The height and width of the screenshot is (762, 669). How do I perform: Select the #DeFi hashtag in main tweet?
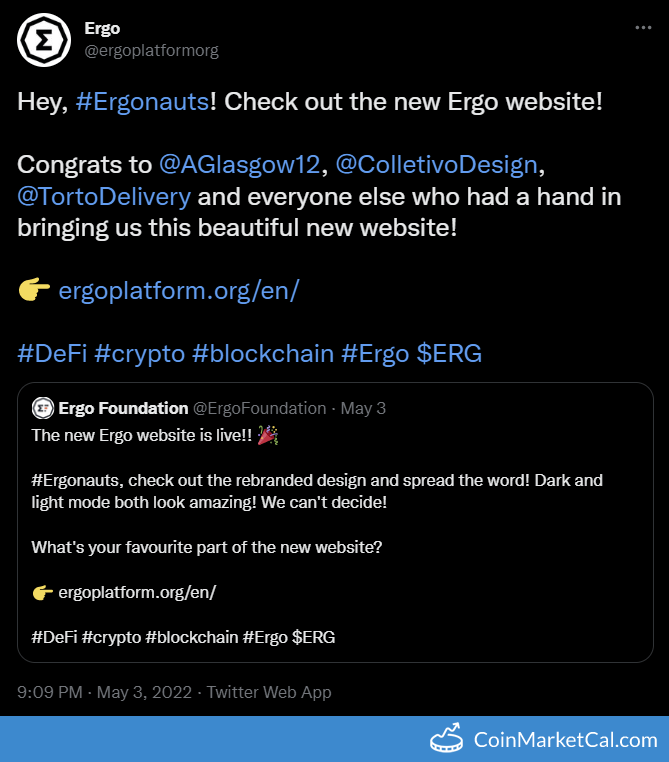53,353
